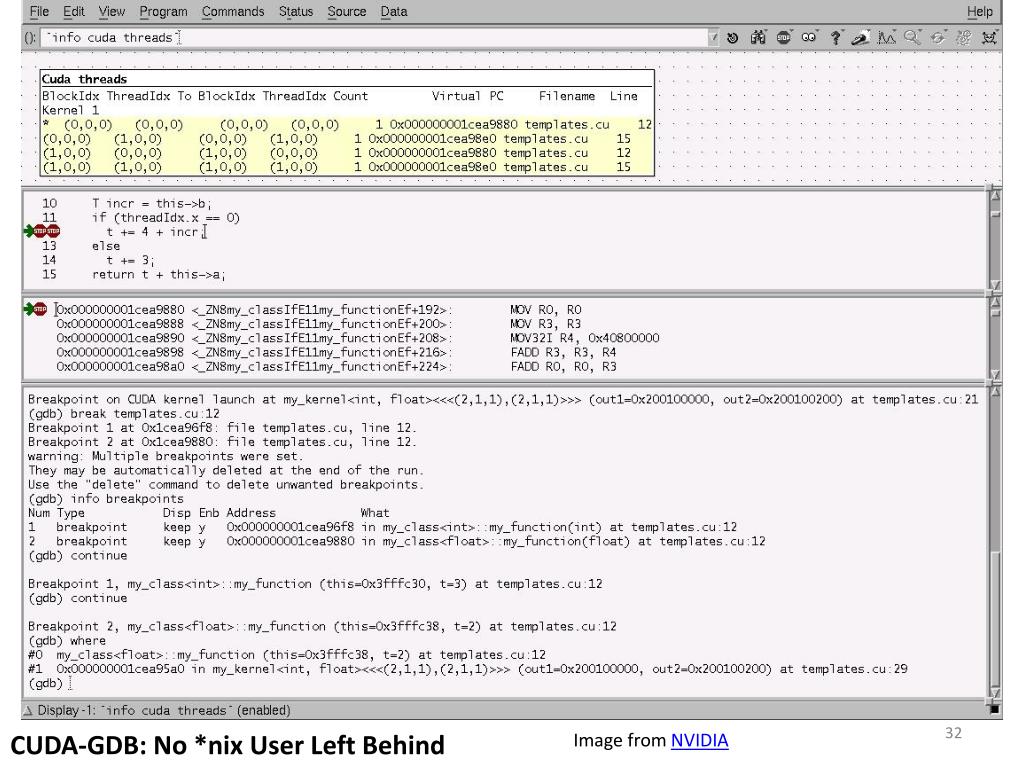Open the Program menu

tap(163, 12)
